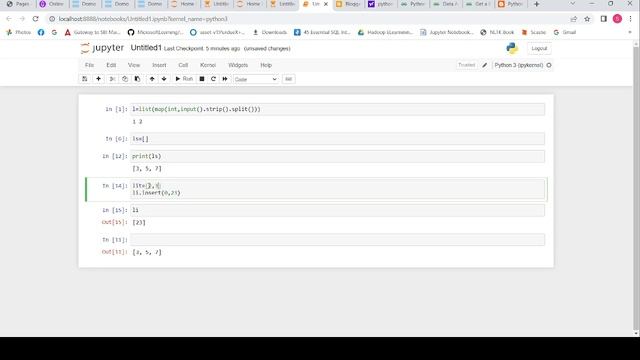Open the cell type dropdown
Image resolution: width=640 pixels, height=360 pixels.
(x=256, y=79)
